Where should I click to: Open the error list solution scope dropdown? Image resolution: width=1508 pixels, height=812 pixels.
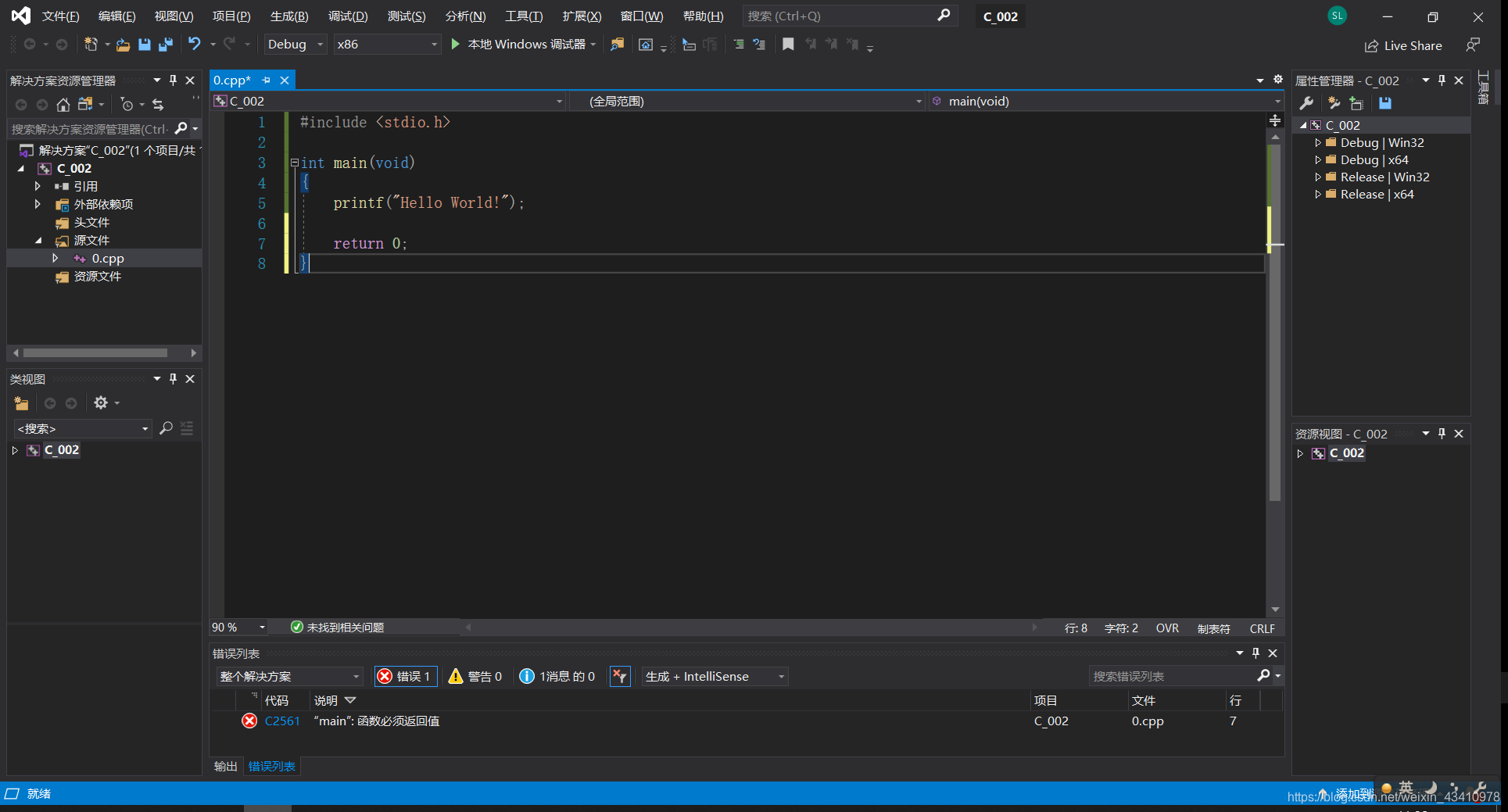point(290,677)
